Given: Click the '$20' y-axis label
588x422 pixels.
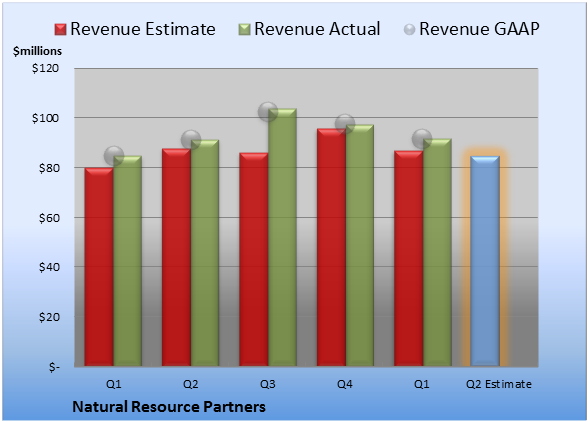Looking at the screenshot, I should point(49,317).
